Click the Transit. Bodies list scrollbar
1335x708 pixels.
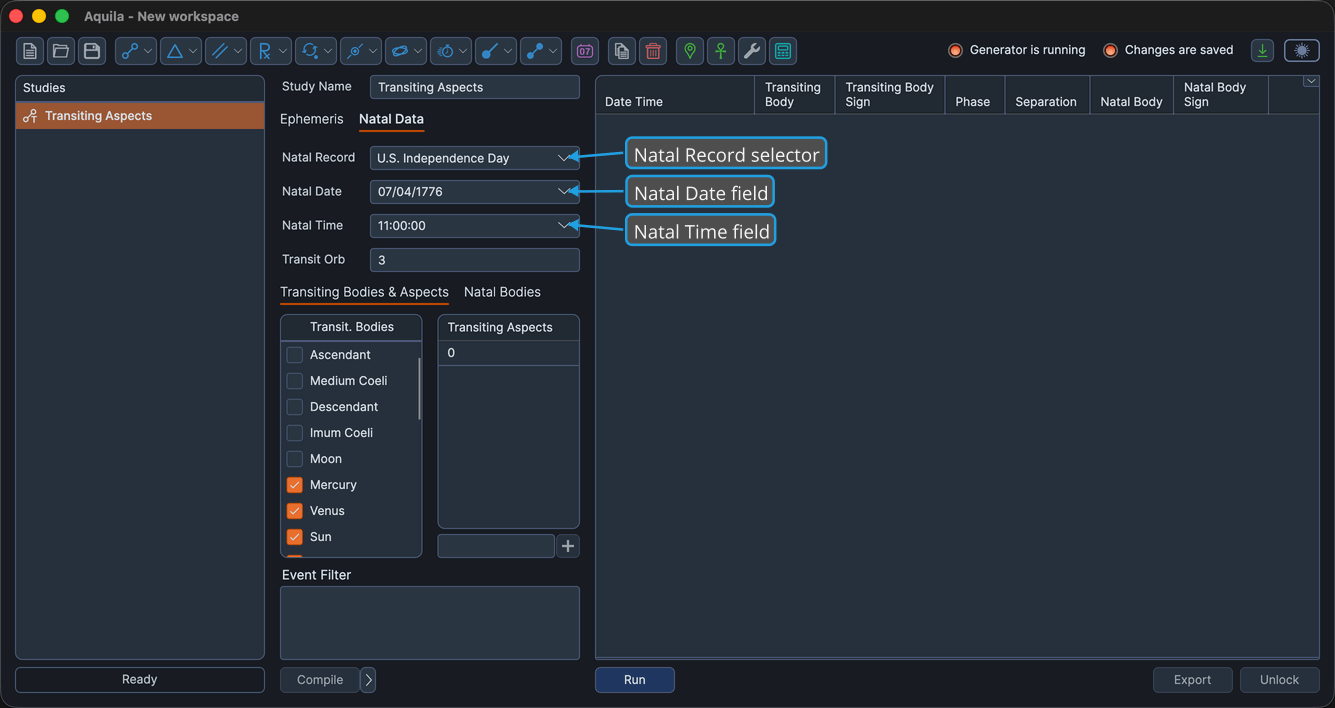[x=419, y=388]
